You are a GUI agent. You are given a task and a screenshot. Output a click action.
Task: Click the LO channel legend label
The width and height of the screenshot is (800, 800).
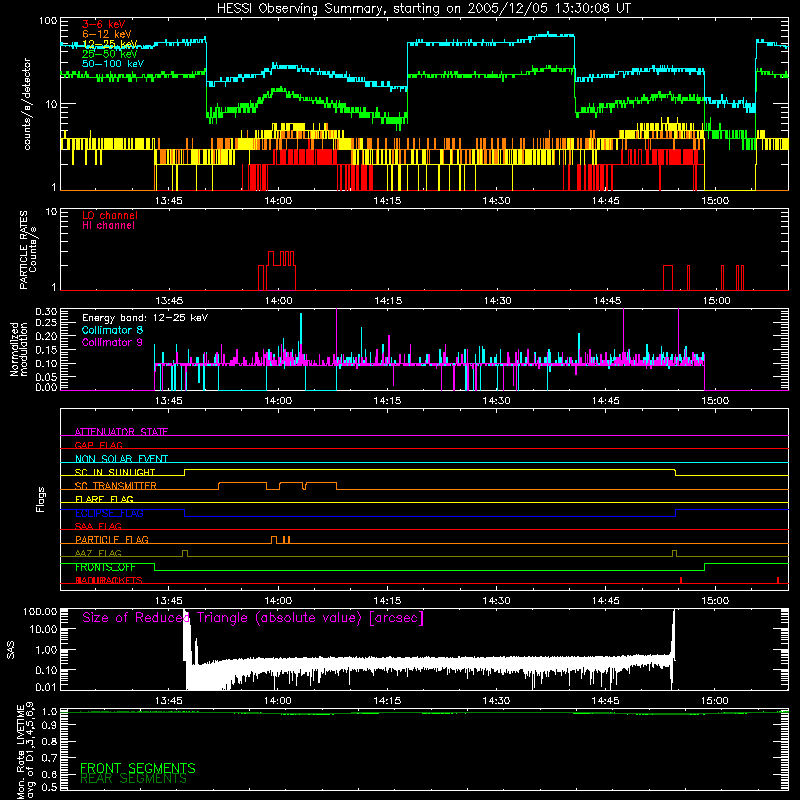point(110,215)
